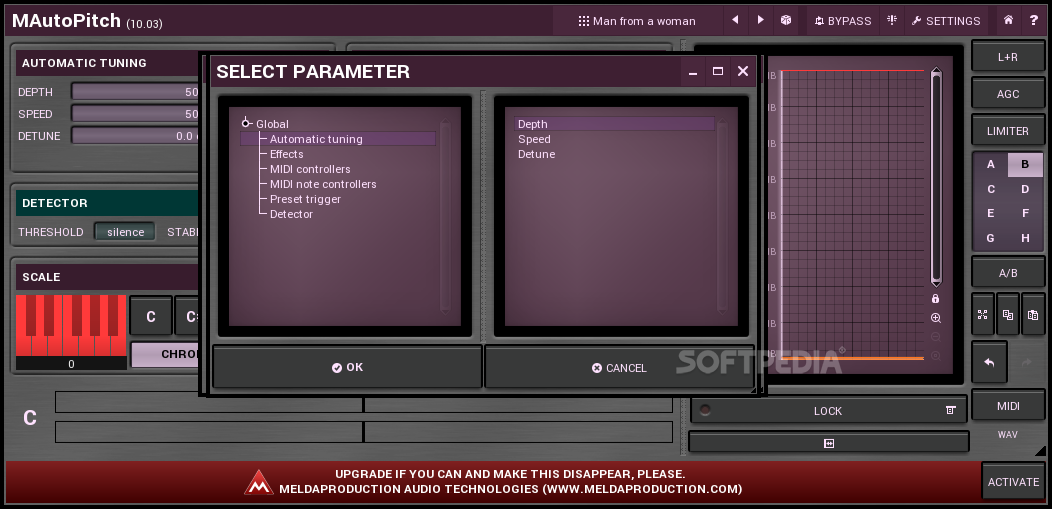Open the SETTINGS menu
This screenshot has height=509, width=1052.
tap(946, 21)
